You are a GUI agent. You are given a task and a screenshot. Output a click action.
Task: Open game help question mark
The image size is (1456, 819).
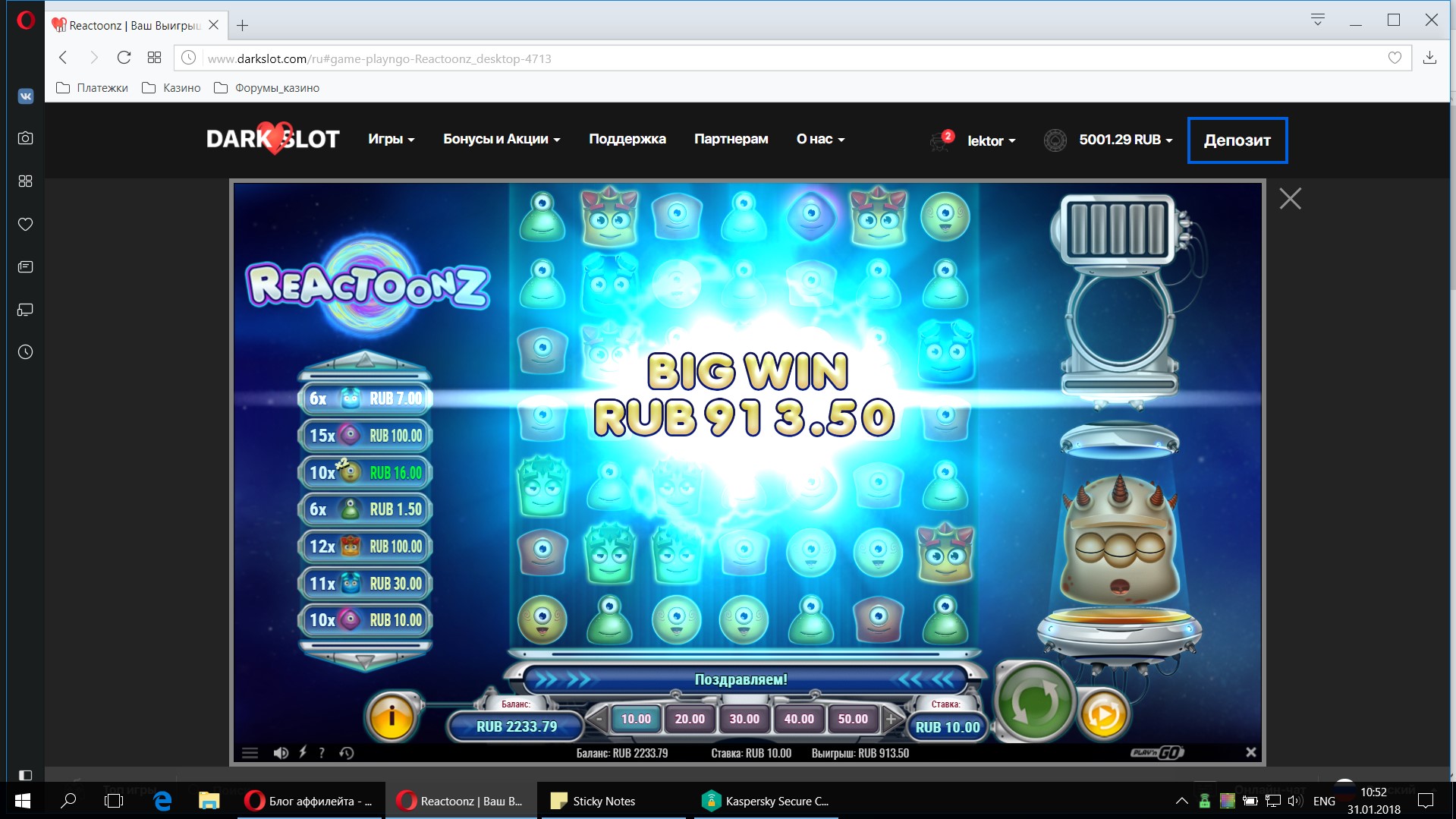[x=322, y=753]
